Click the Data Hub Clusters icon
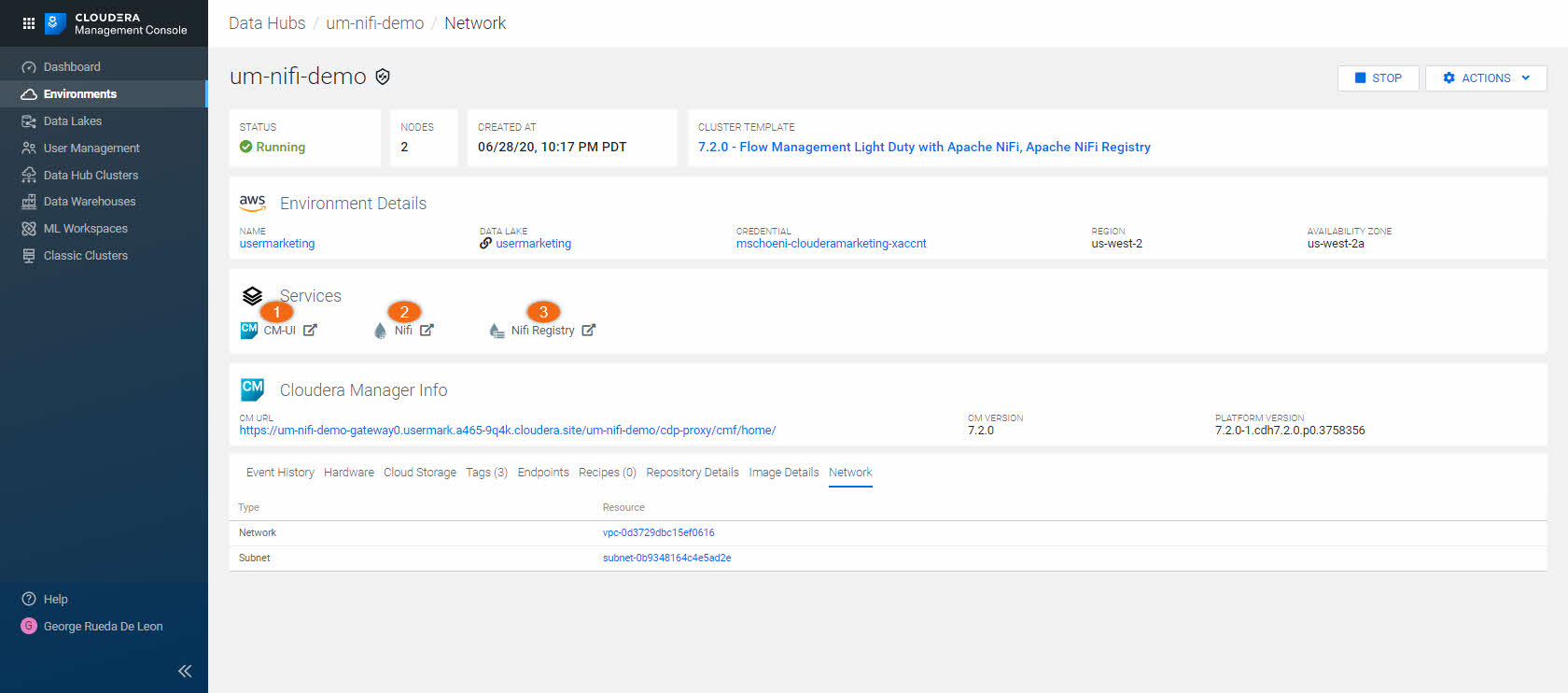 point(29,176)
